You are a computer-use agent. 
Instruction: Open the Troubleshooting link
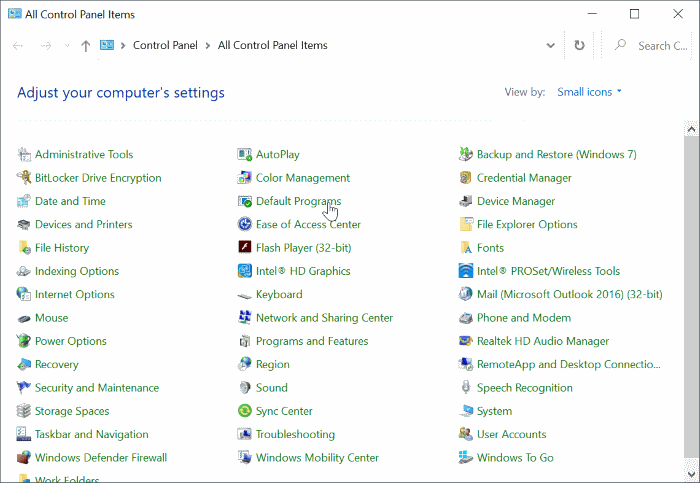point(295,434)
